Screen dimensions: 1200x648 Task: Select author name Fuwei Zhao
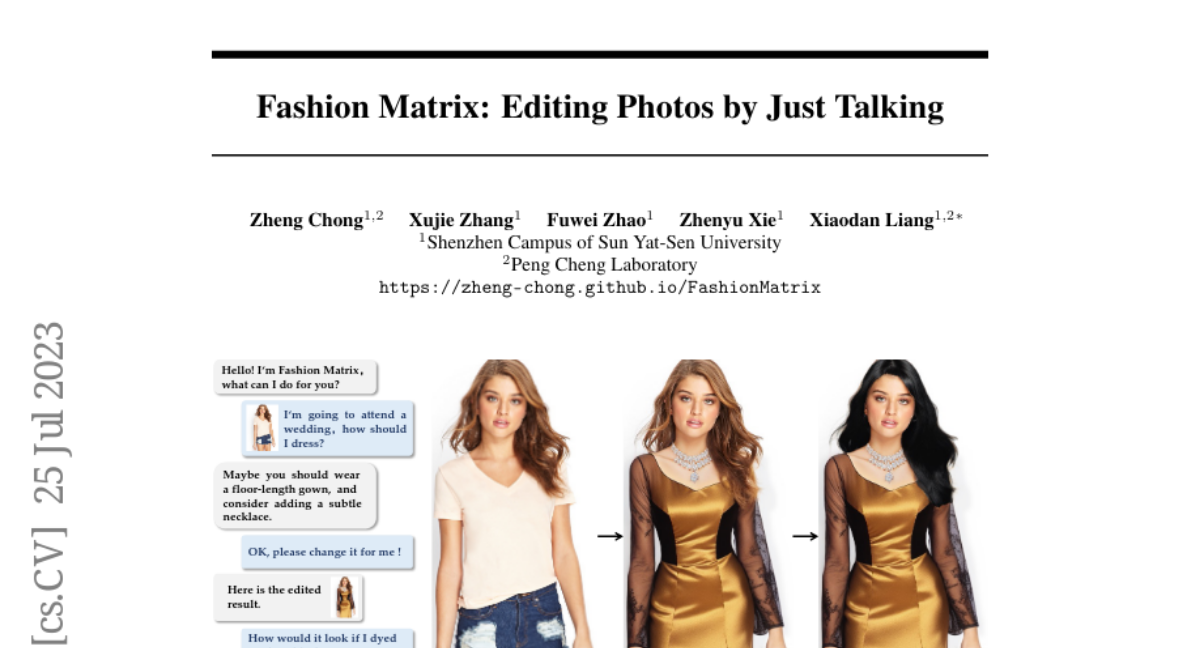(596, 221)
